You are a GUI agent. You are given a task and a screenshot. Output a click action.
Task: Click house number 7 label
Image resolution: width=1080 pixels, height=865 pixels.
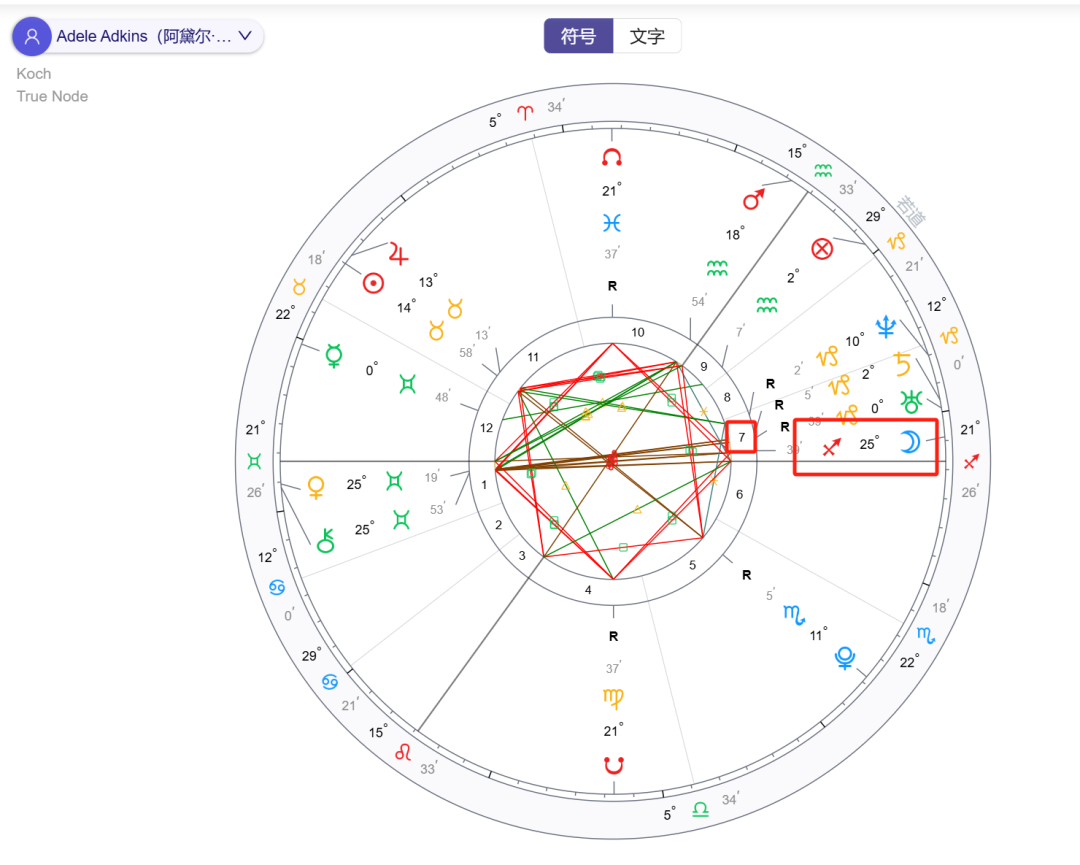(741, 437)
